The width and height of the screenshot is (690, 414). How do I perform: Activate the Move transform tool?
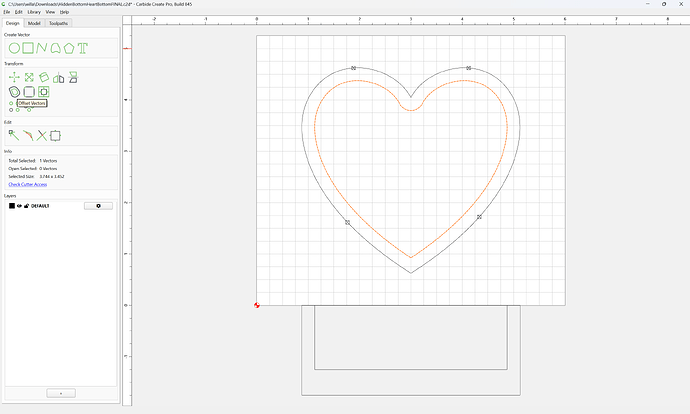click(x=14, y=77)
